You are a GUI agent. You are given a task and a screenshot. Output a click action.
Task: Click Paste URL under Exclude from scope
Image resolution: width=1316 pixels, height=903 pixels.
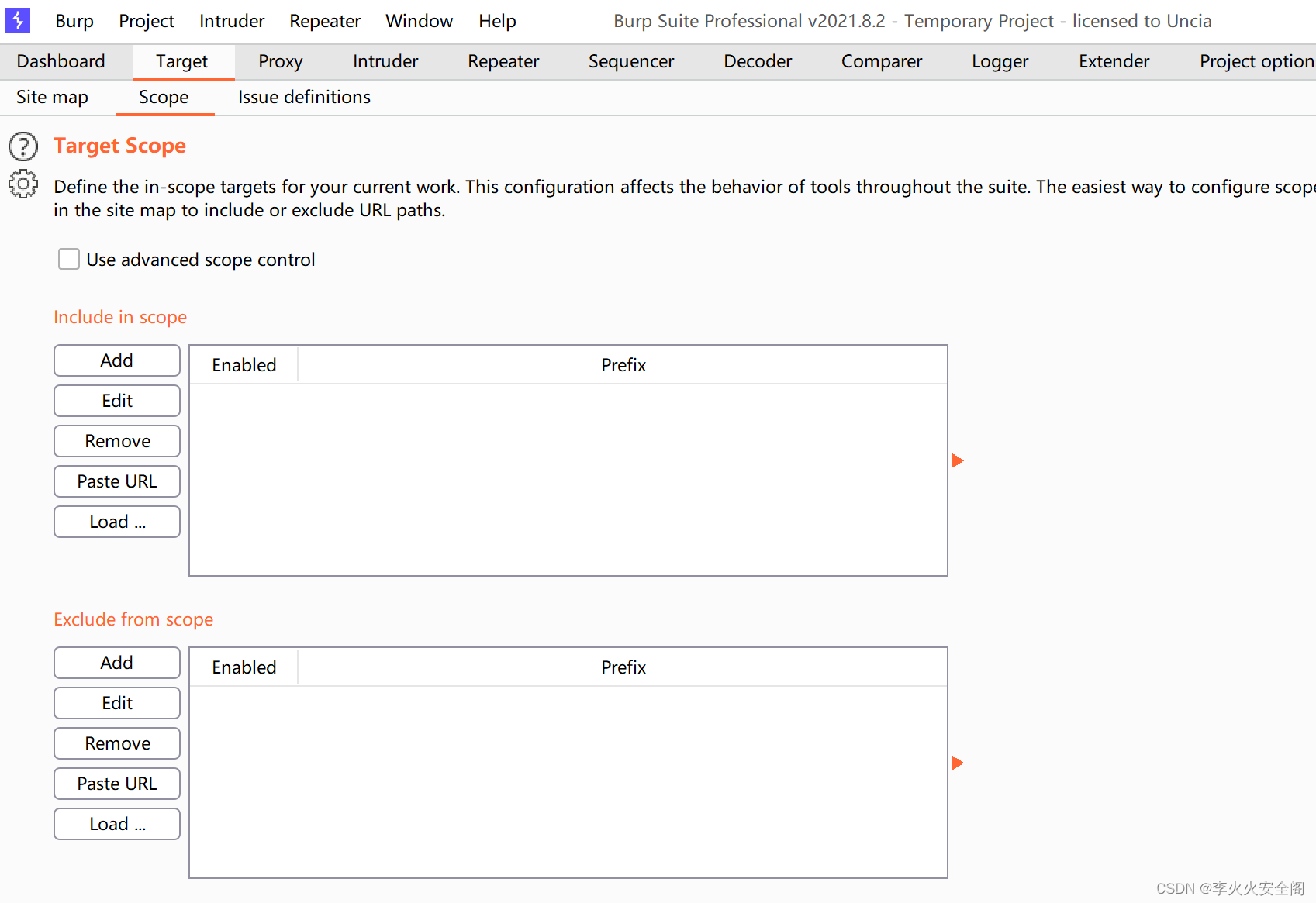[117, 784]
